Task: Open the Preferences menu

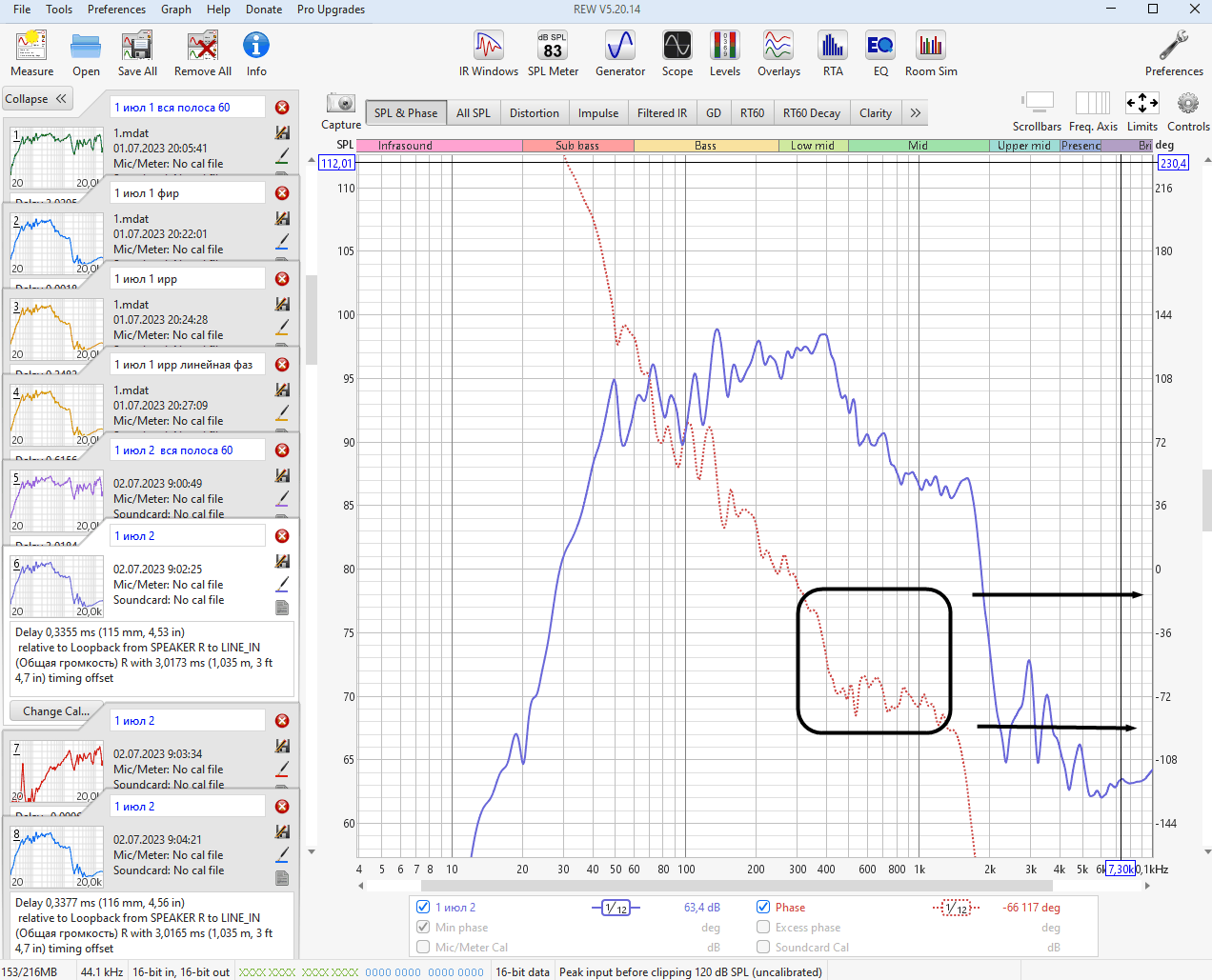Action: pyautogui.click(x=116, y=10)
